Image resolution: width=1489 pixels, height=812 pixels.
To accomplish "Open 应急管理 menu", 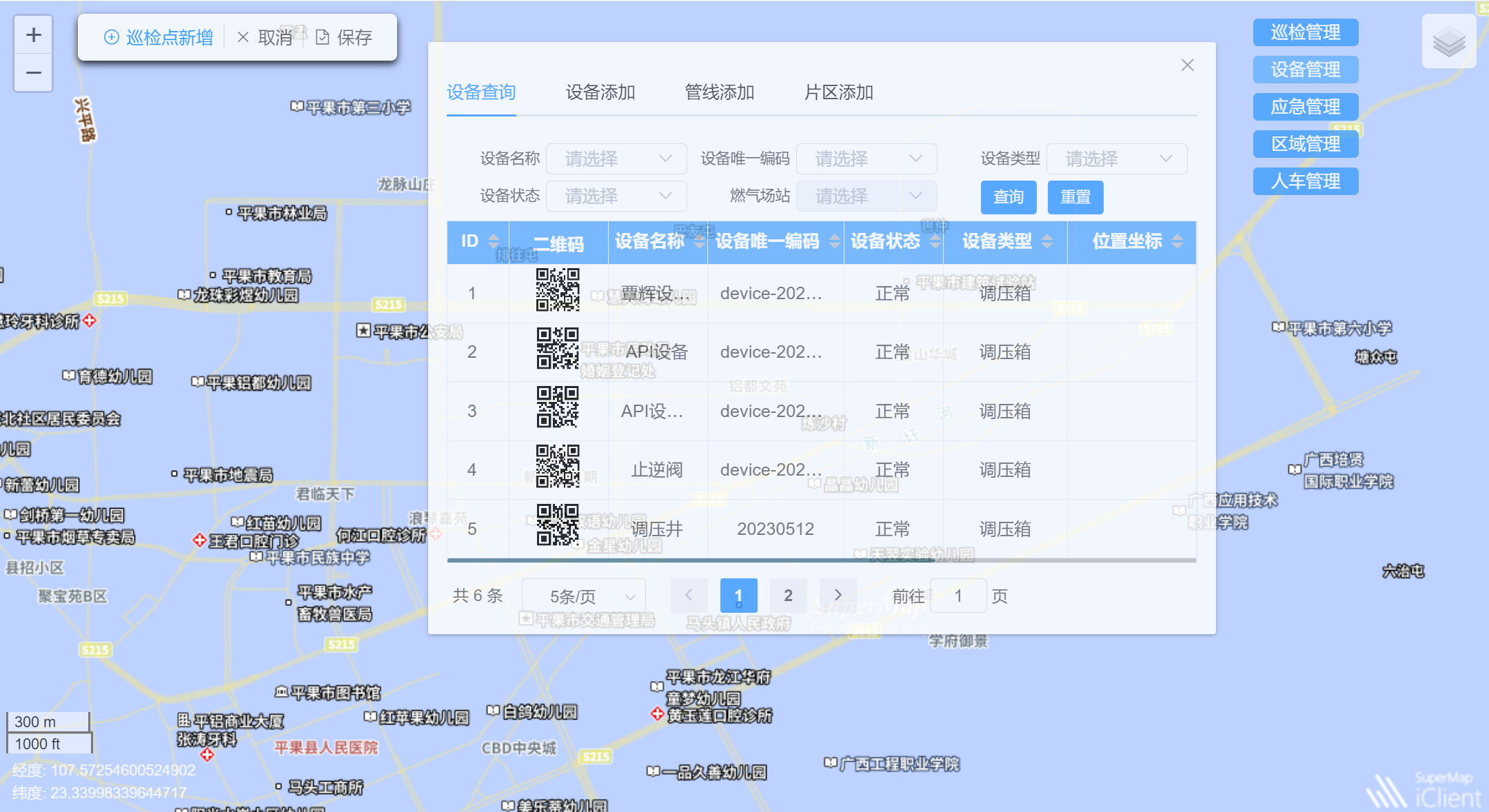I will 1306,107.
